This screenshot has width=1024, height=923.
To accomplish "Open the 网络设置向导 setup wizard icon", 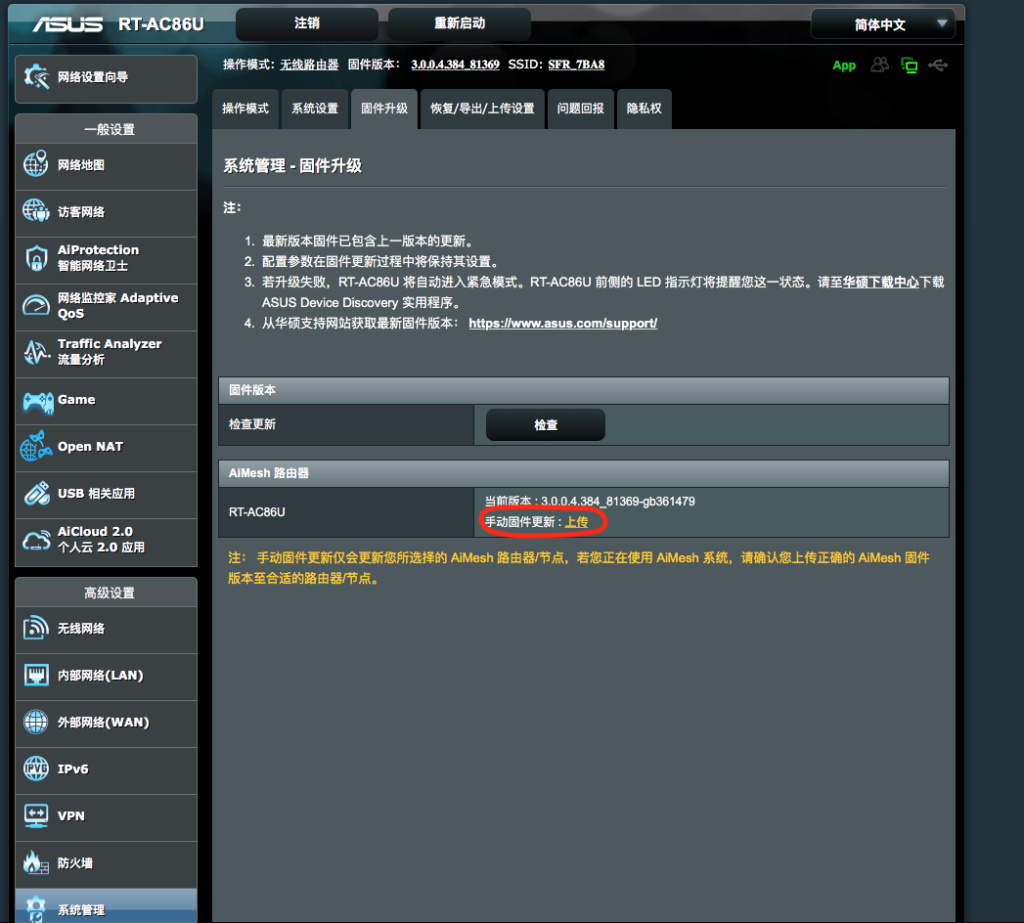I will click(x=36, y=78).
